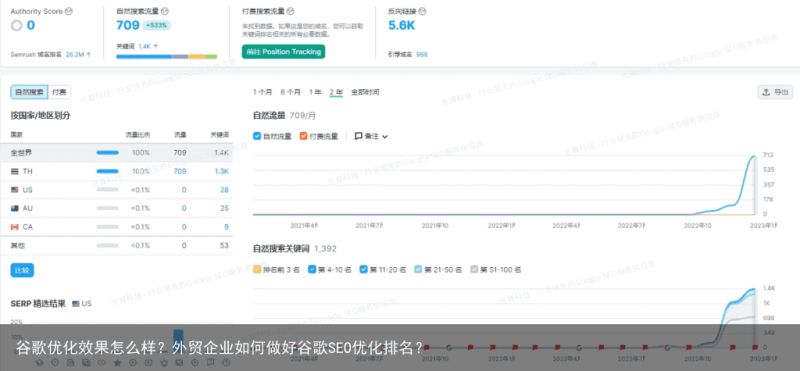Click info icon beside 付费搜索流量 header
The width and height of the screenshot is (800, 371).
(x=290, y=11)
